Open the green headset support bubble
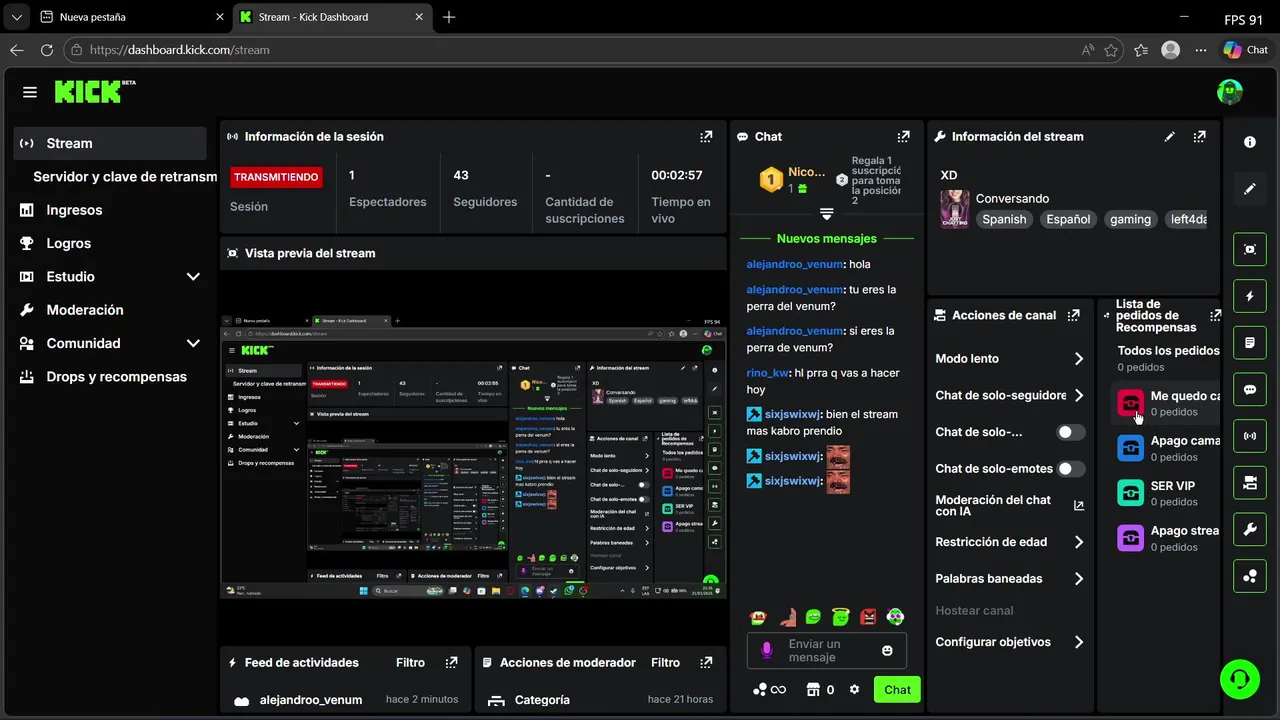 coord(1240,679)
